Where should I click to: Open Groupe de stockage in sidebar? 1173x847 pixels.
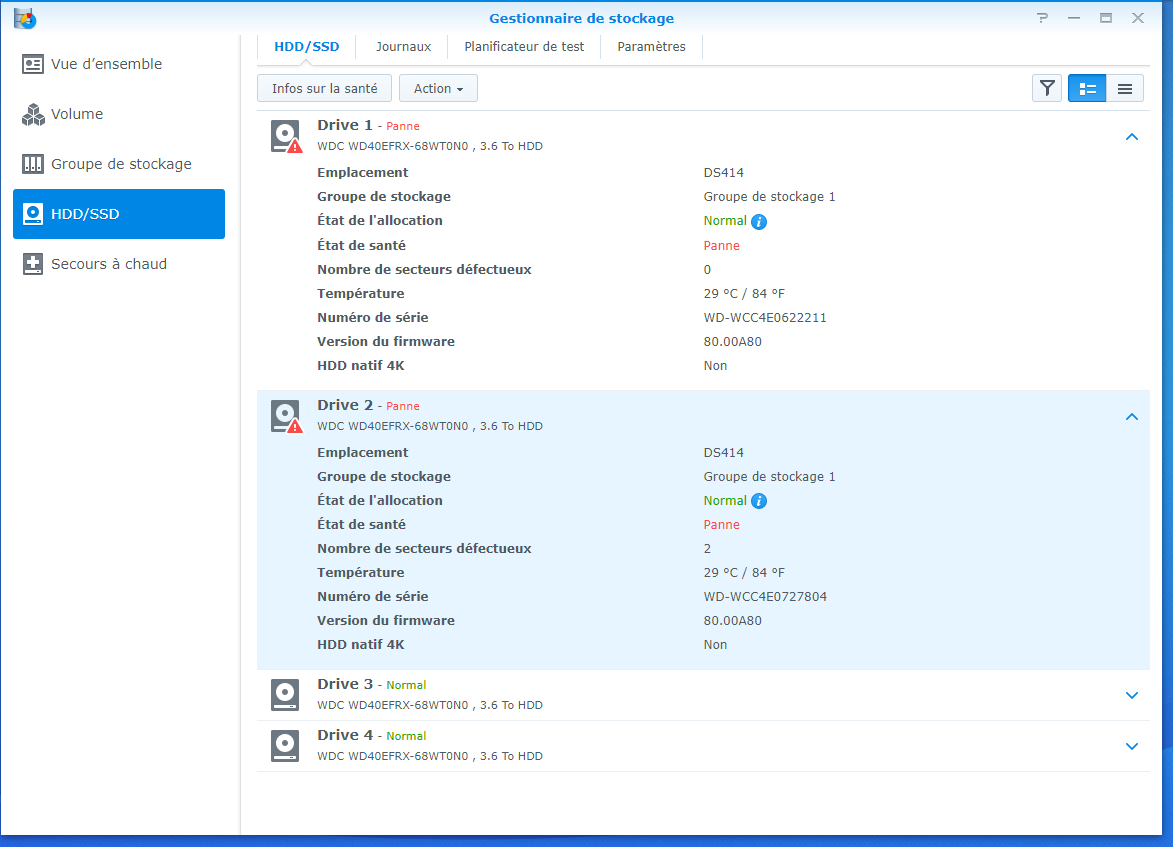[120, 164]
